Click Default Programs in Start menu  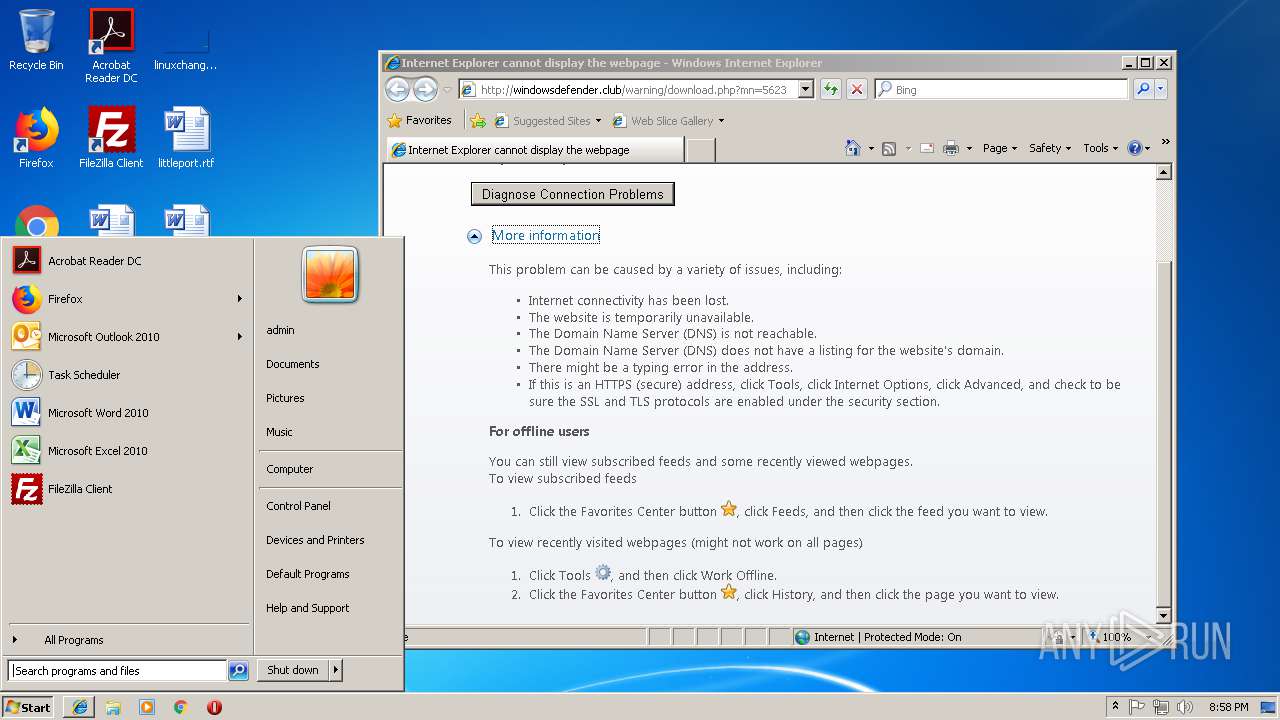pos(307,574)
